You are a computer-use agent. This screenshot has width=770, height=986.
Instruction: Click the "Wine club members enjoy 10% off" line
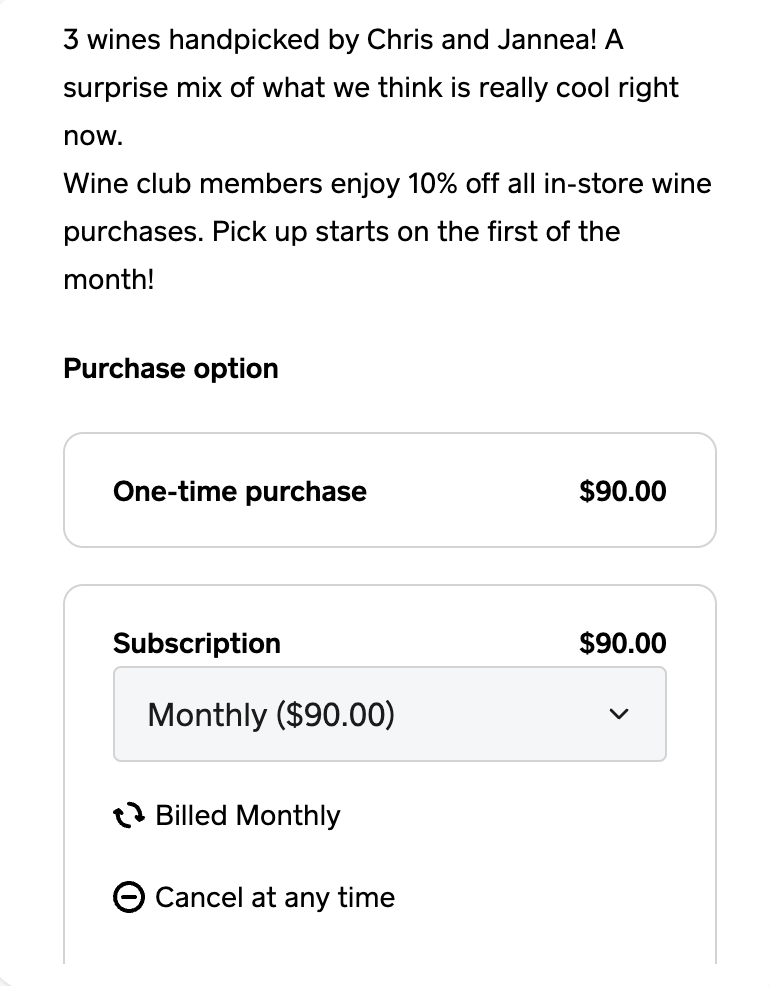coord(387,184)
